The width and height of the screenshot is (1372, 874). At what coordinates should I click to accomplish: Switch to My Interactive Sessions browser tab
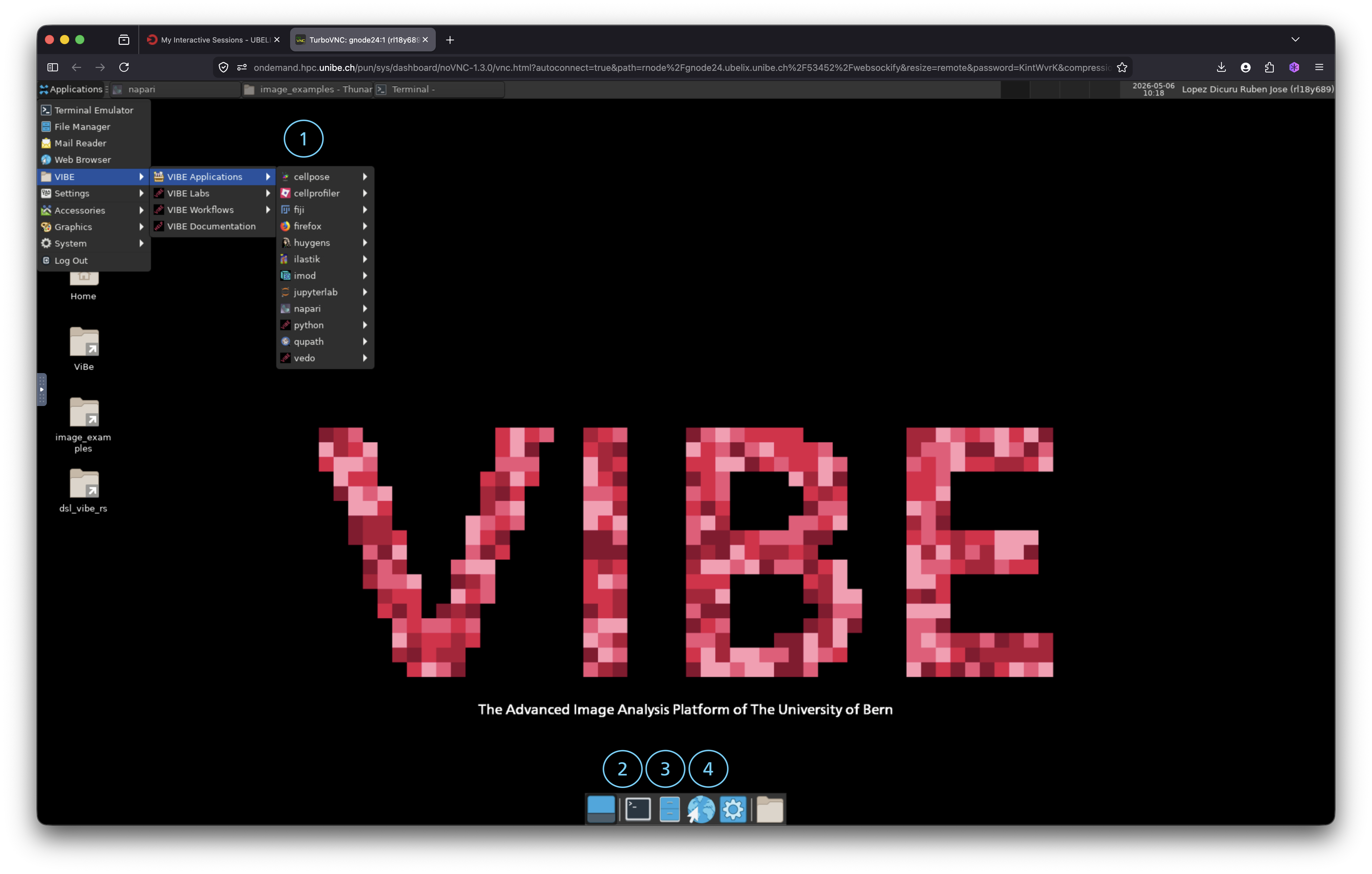click(214, 40)
